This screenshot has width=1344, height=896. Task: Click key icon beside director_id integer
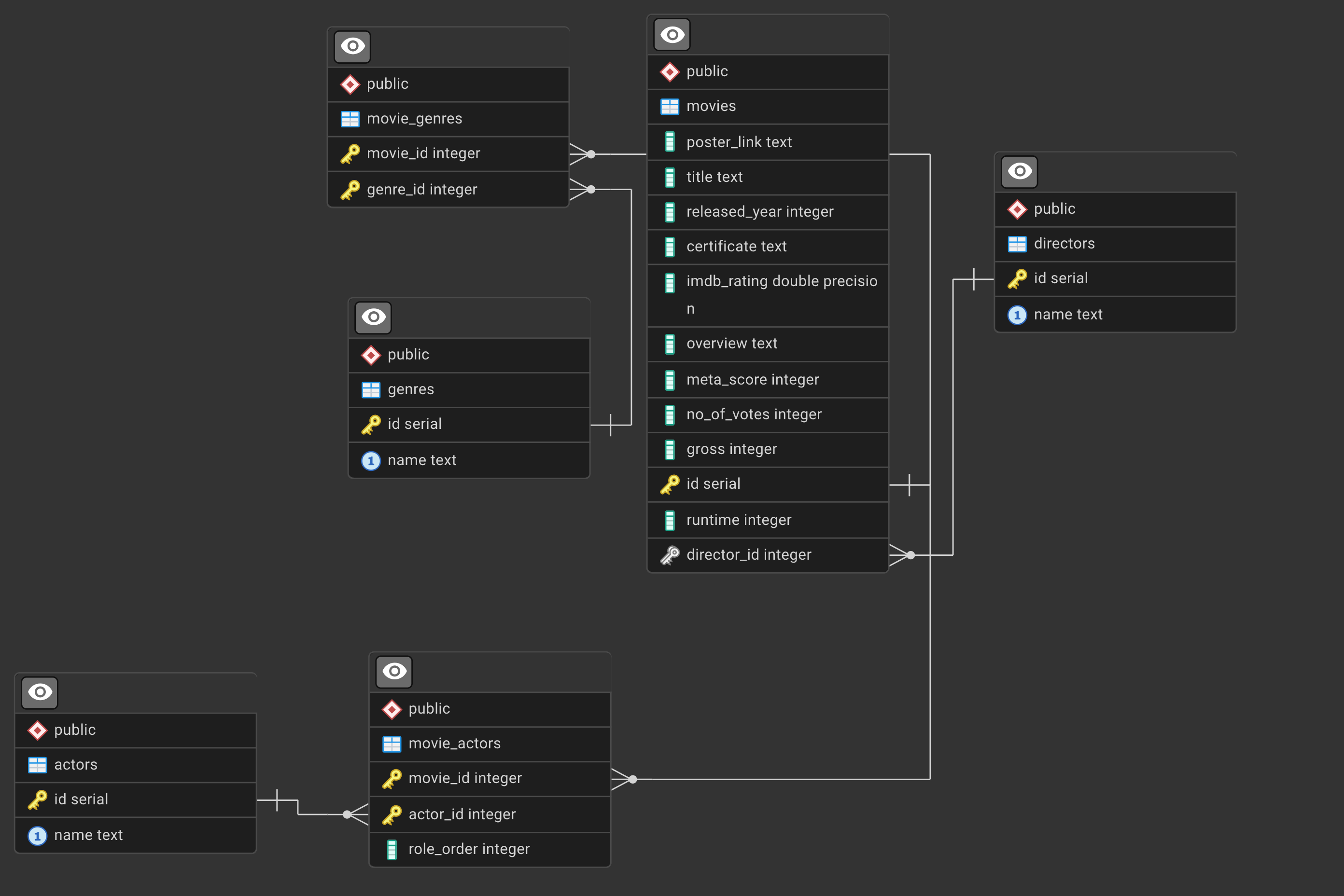670,555
